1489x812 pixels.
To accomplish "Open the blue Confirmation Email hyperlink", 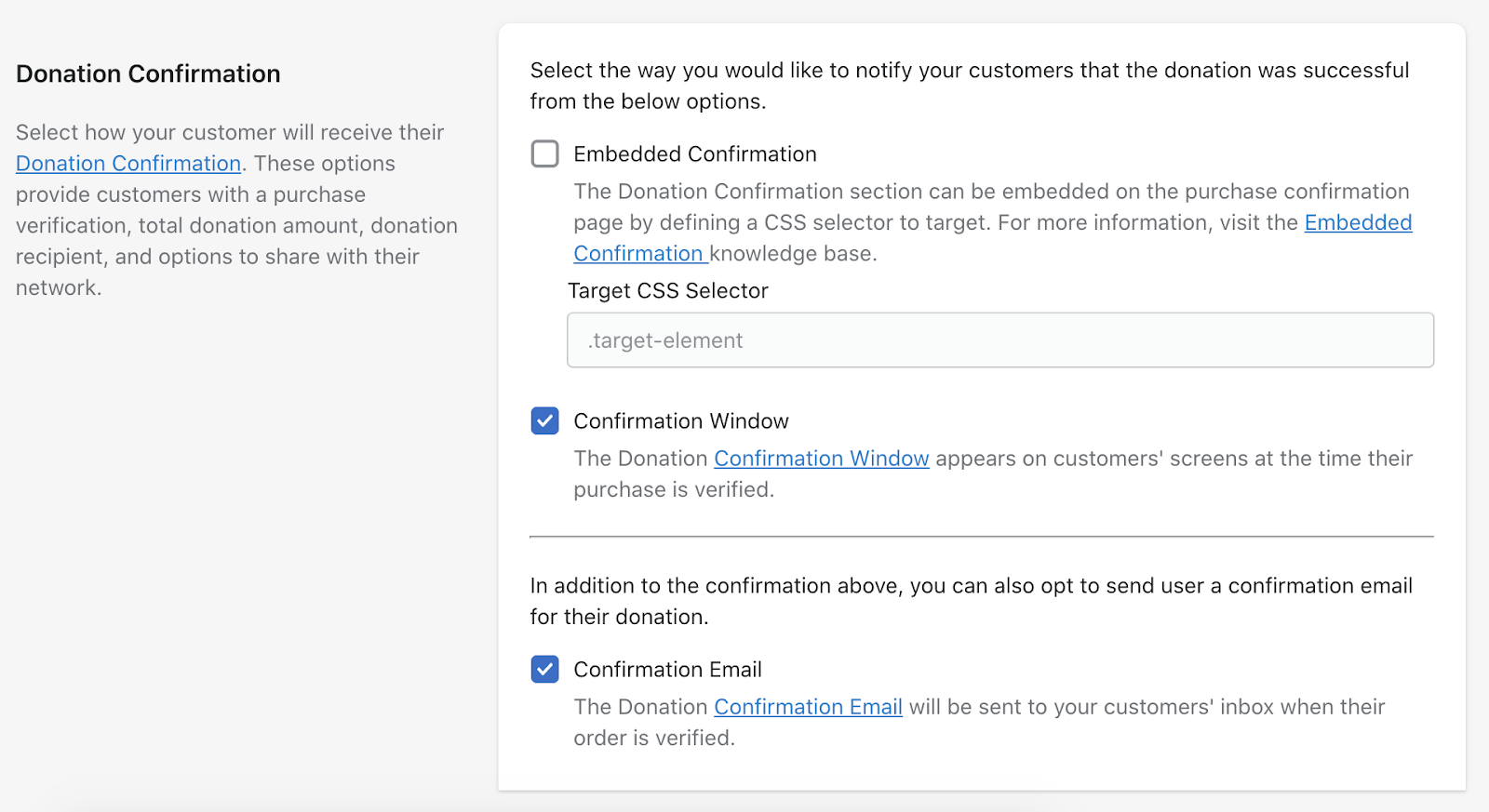I will point(808,707).
